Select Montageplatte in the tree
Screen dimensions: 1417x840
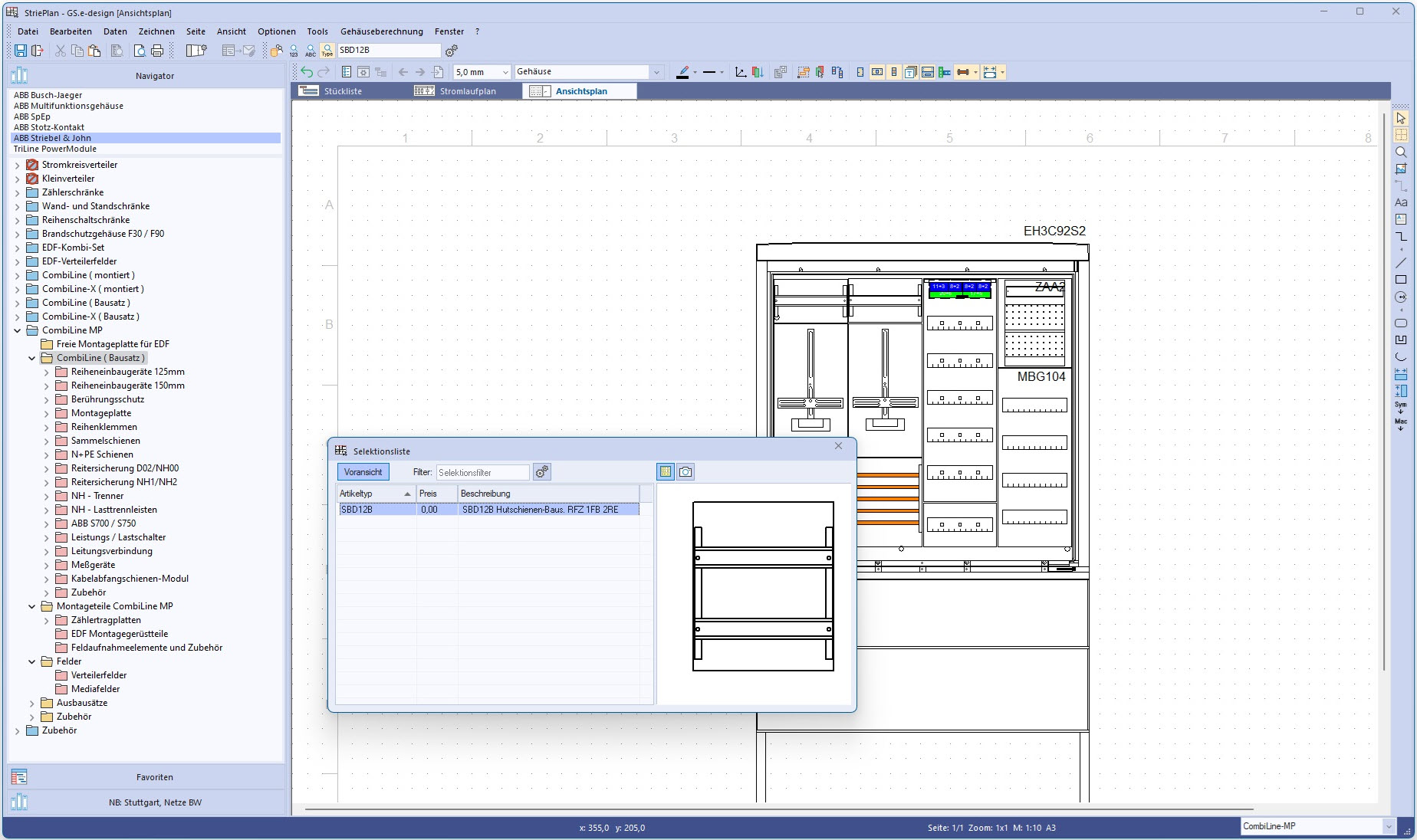click(x=101, y=413)
